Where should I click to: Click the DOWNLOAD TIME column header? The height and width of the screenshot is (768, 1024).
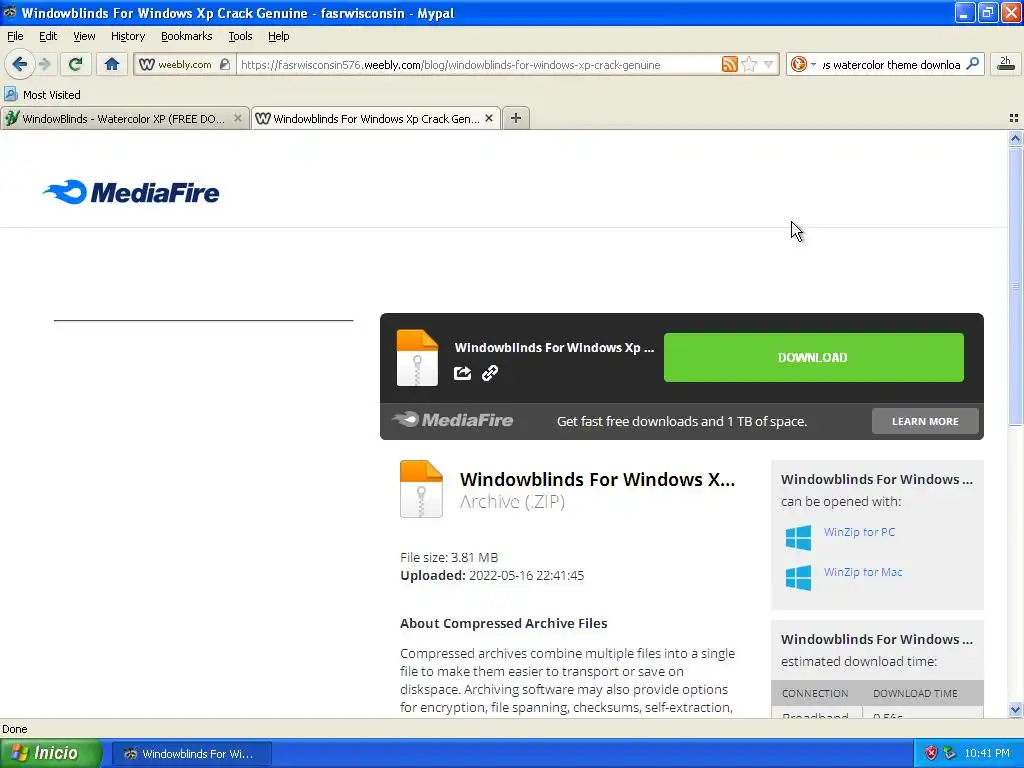(915, 694)
